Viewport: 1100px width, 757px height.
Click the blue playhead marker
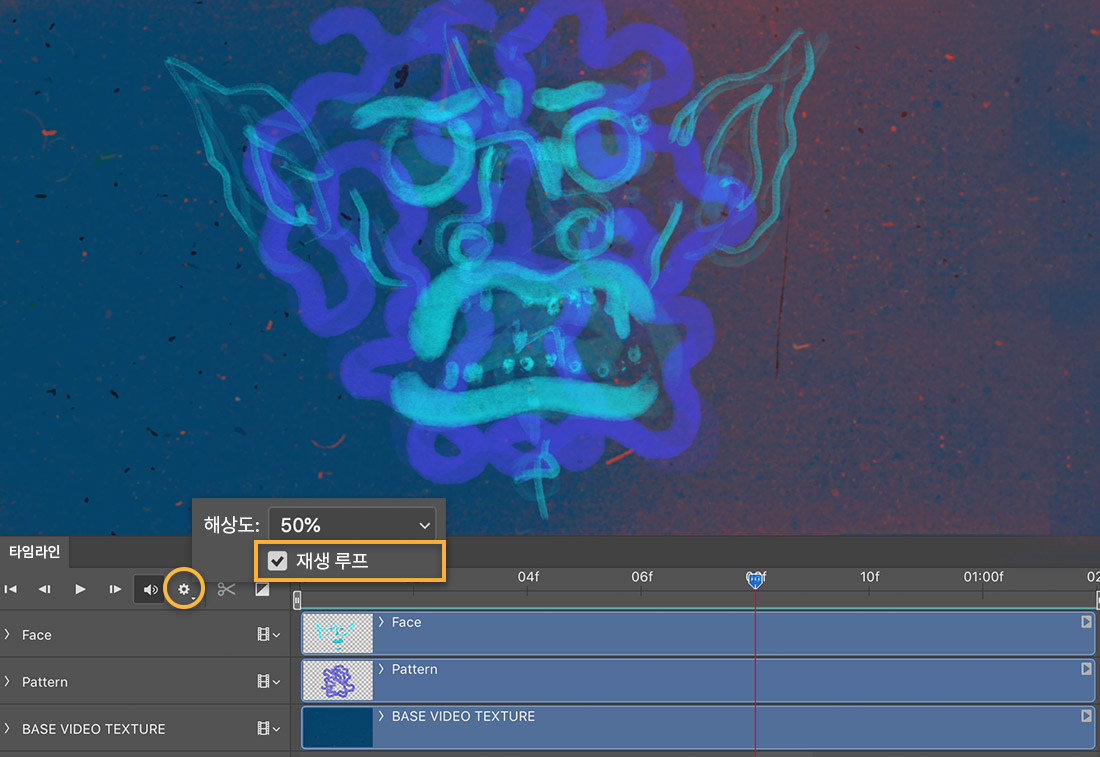click(x=755, y=580)
